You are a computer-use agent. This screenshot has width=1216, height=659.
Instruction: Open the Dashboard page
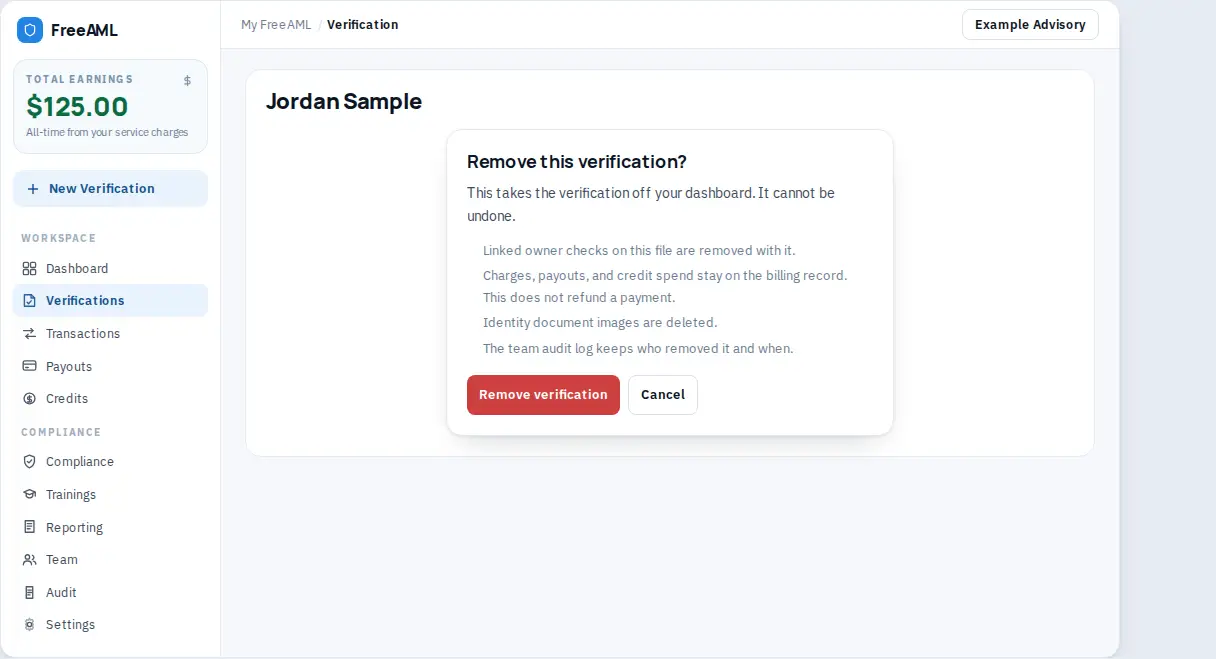[x=110, y=269]
